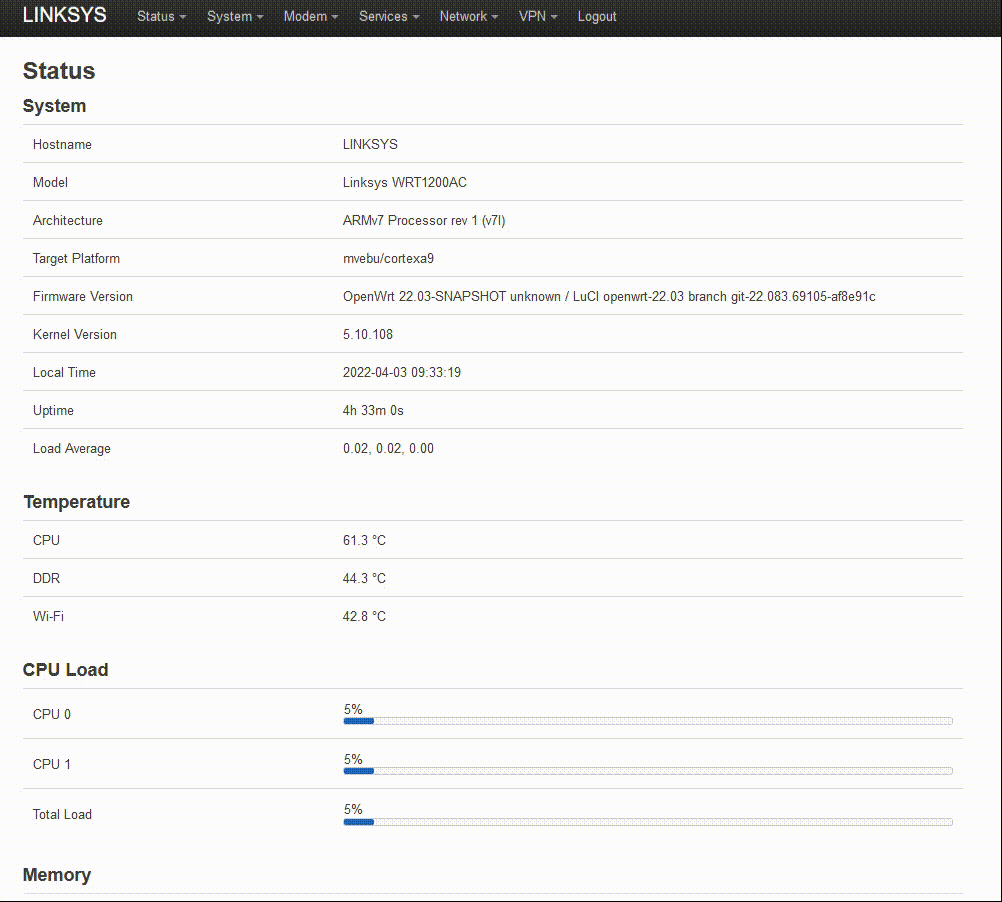Screen dimensions: 1002x902
Task: Click the CPU Load section heading
Action: tap(65, 669)
